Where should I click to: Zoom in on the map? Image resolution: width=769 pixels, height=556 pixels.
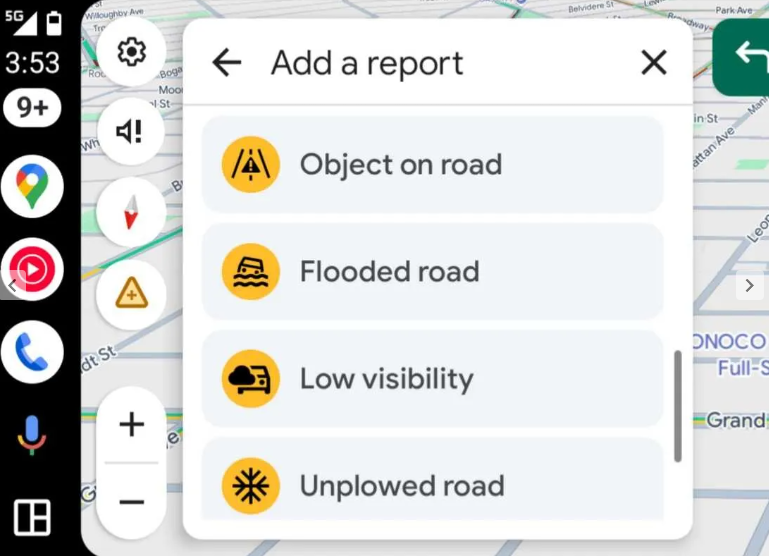click(132, 425)
